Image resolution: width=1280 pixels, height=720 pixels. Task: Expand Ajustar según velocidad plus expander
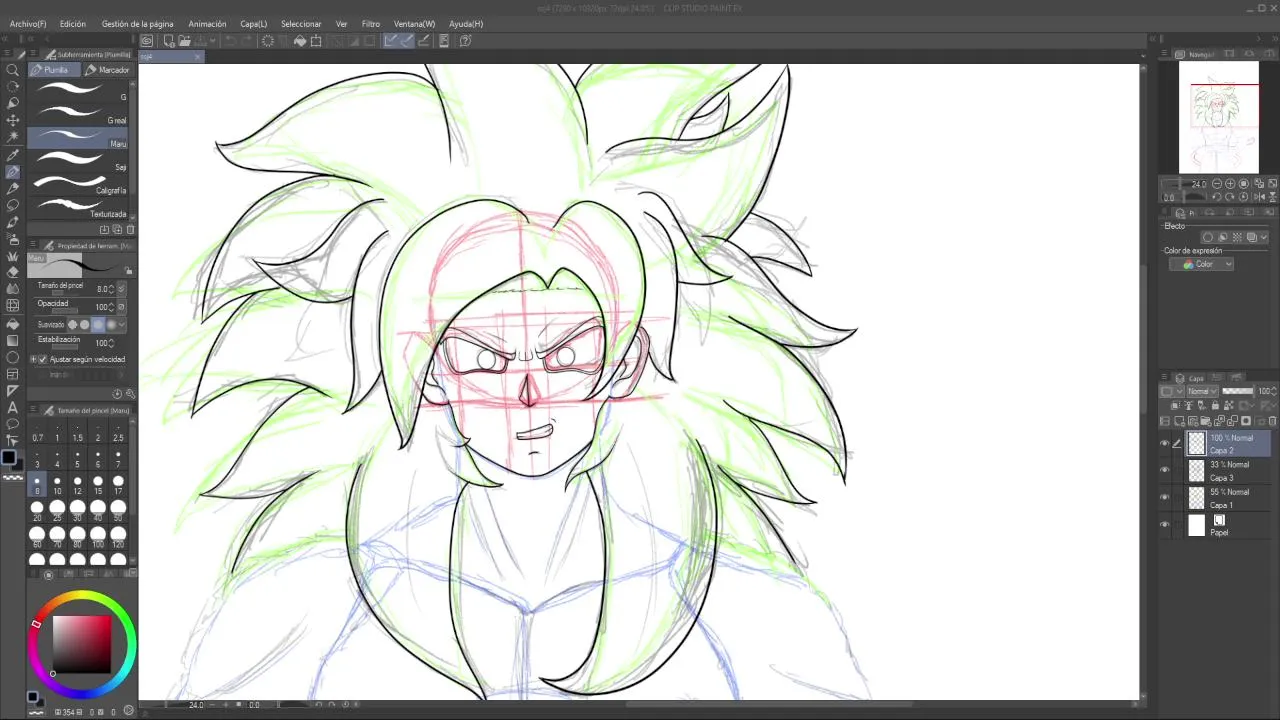pos(33,359)
